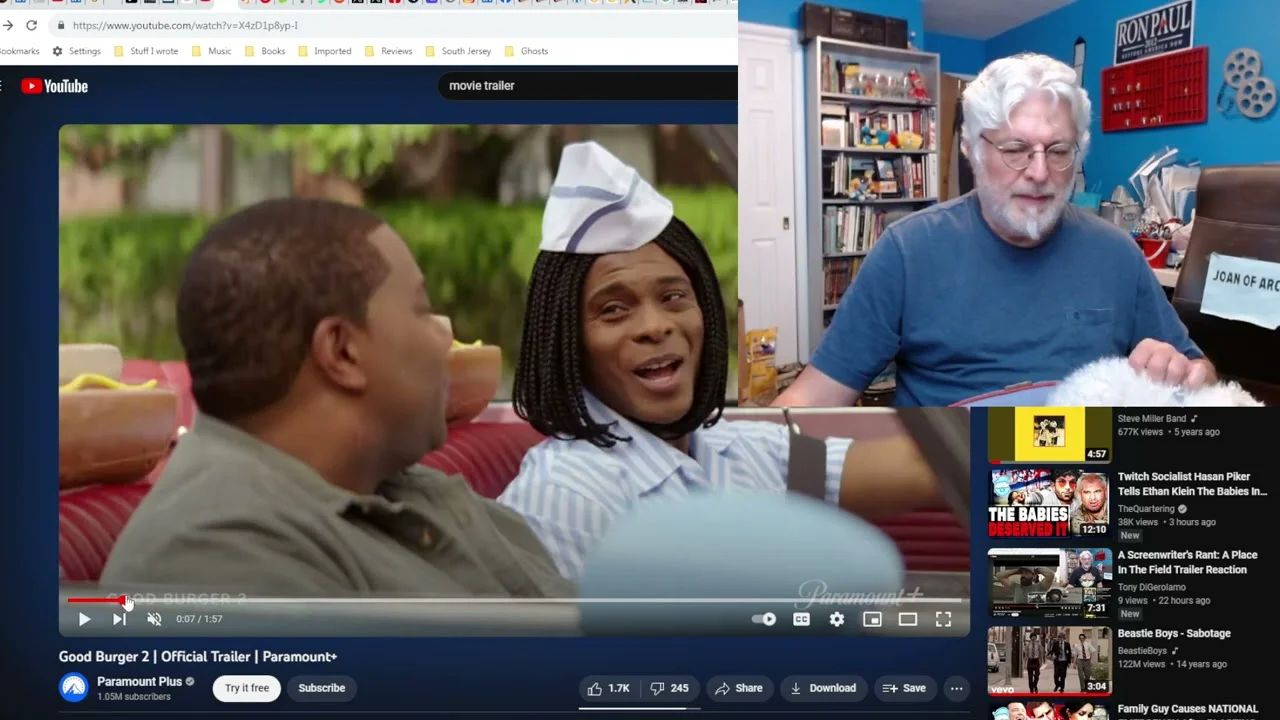Click the 'TheQuartering' channel name
1280x720 pixels.
point(1146,509)
